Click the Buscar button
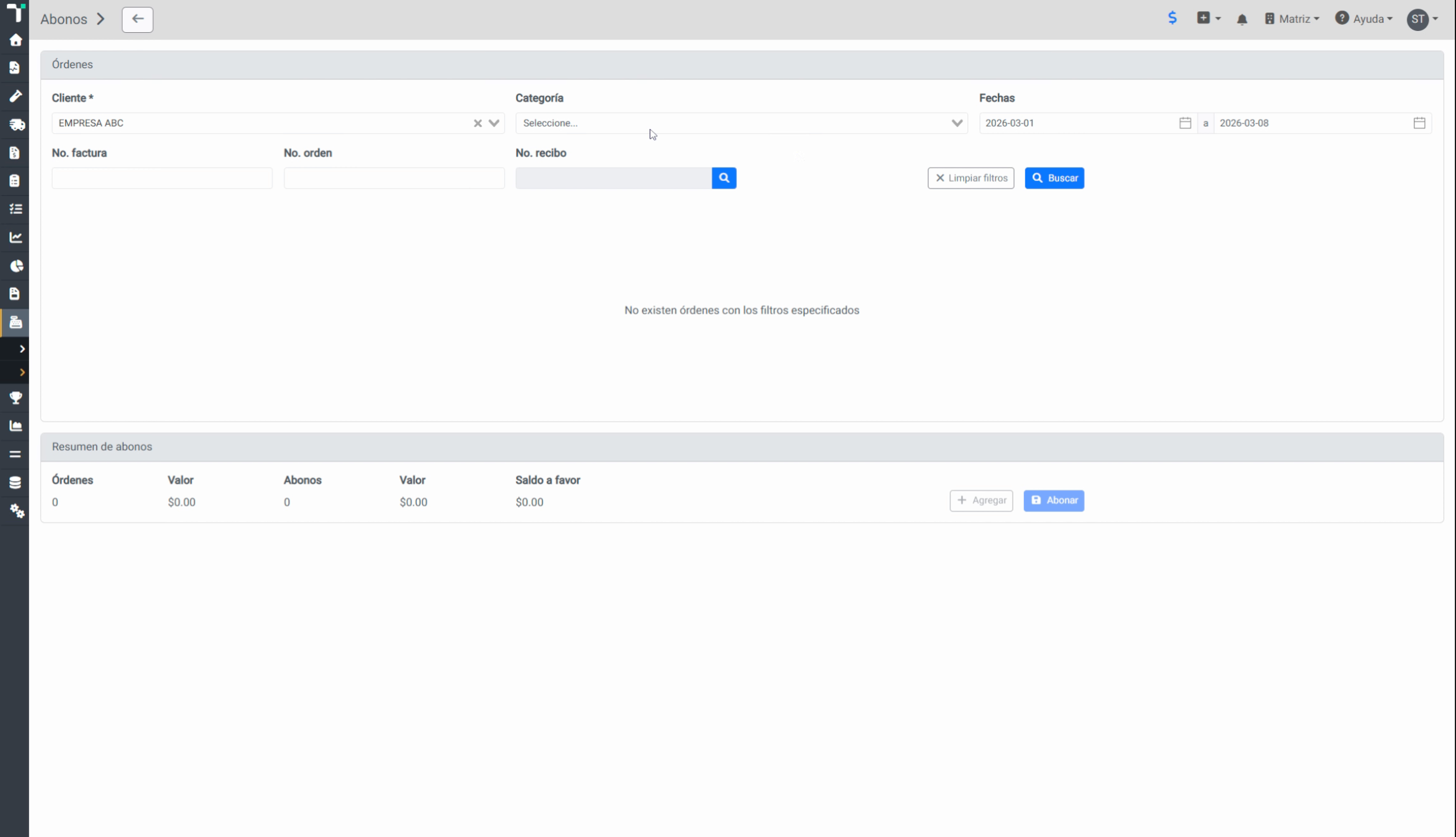 coord(1054,178)
